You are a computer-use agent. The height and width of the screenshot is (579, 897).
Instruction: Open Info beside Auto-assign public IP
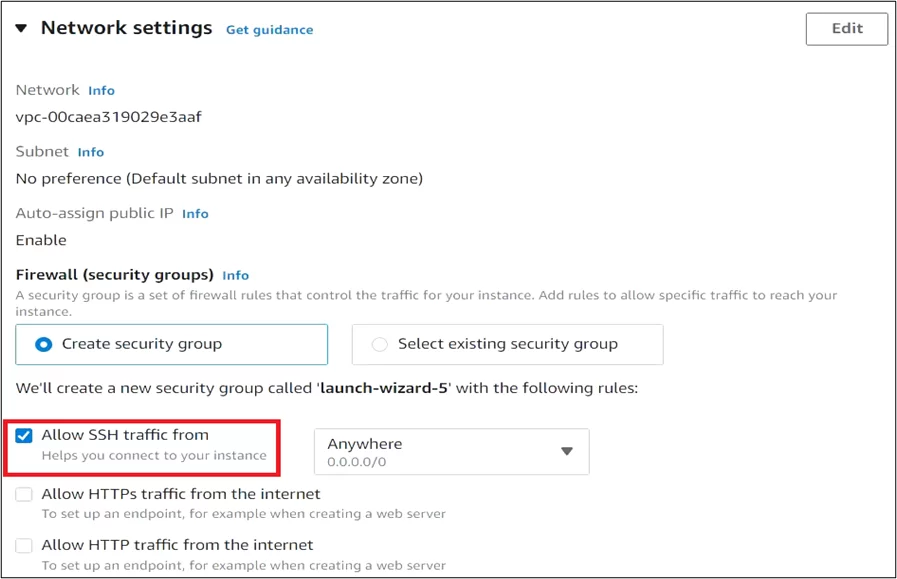(x=195, y=214)
